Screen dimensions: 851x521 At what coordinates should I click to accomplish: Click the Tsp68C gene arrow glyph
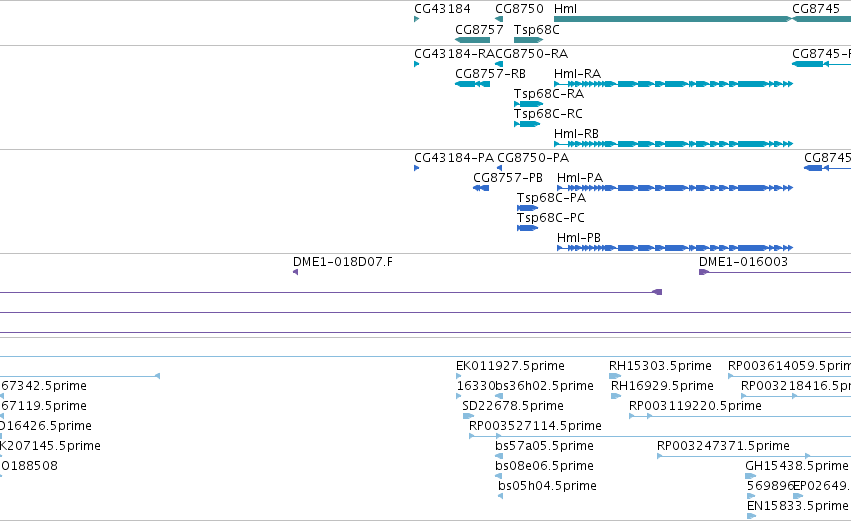(529, 40)
